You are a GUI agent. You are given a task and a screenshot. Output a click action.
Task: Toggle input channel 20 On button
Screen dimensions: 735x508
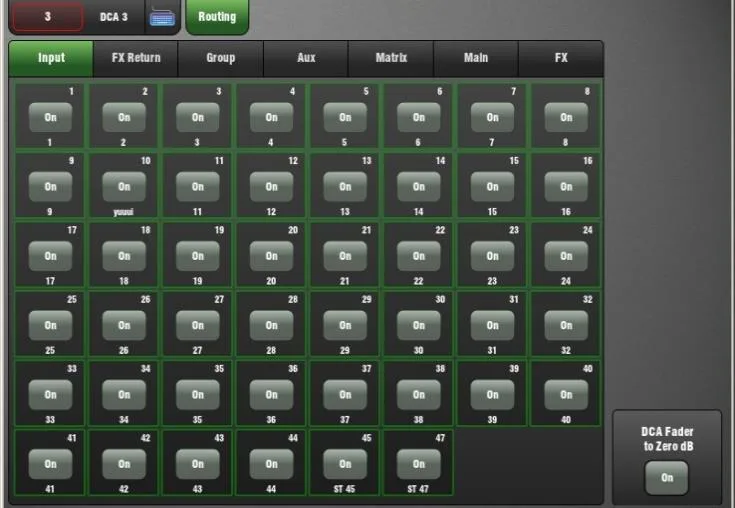(271, 256)
